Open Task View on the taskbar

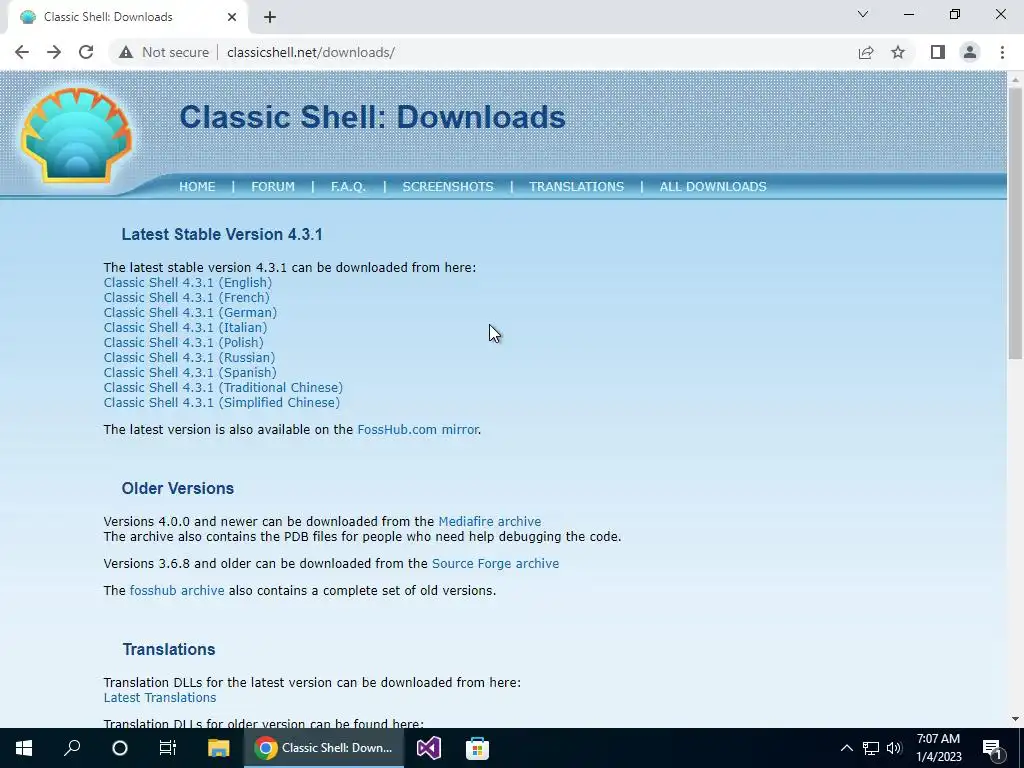point(168,748)
